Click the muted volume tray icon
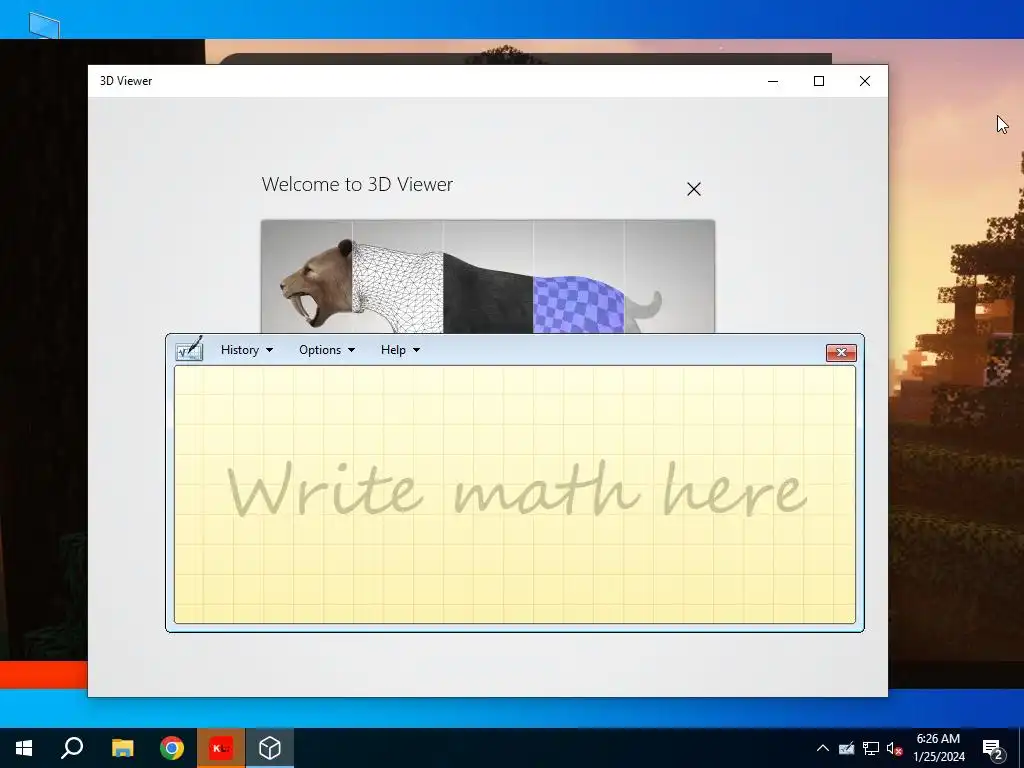Viewport: 1024px width, 768px height. 894,748
